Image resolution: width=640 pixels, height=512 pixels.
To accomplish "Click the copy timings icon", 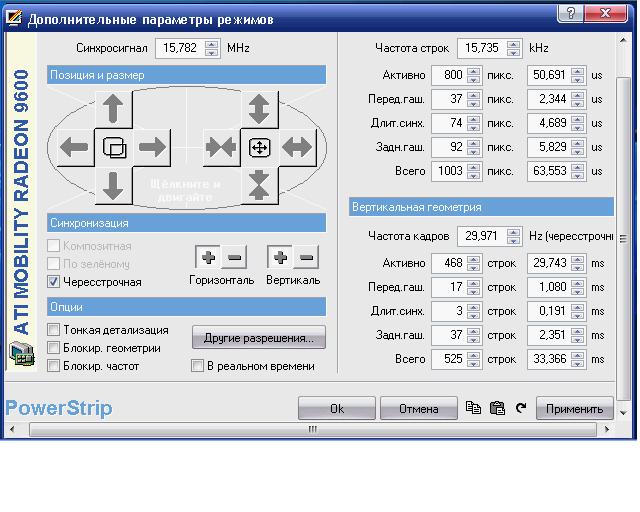I will tap(473, 408).
